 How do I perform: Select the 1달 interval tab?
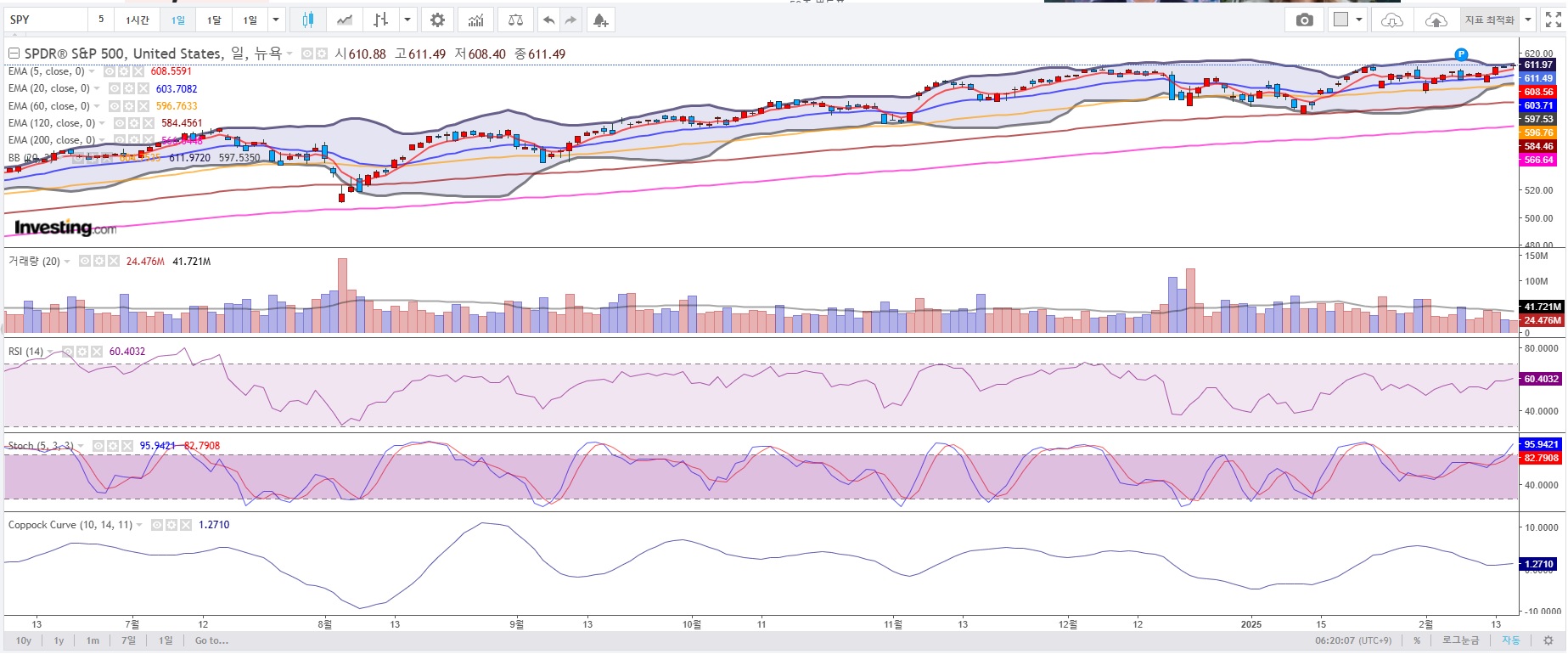(x=214, y=20)
